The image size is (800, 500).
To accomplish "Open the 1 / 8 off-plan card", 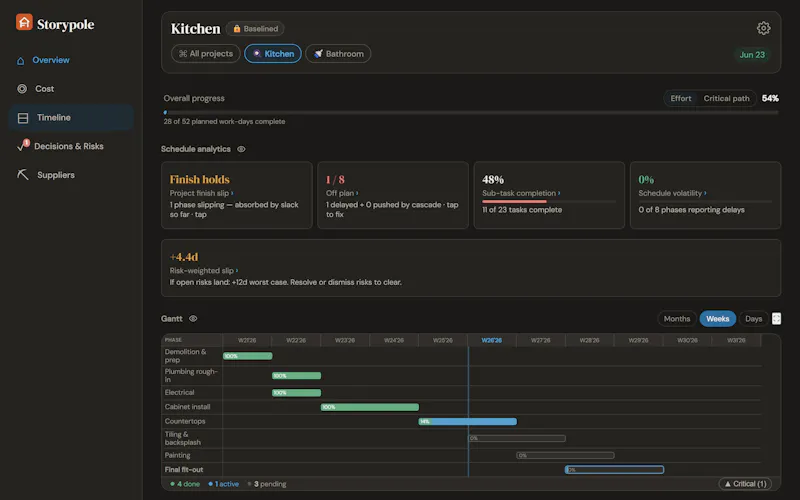I will click(x=393, y=195).
